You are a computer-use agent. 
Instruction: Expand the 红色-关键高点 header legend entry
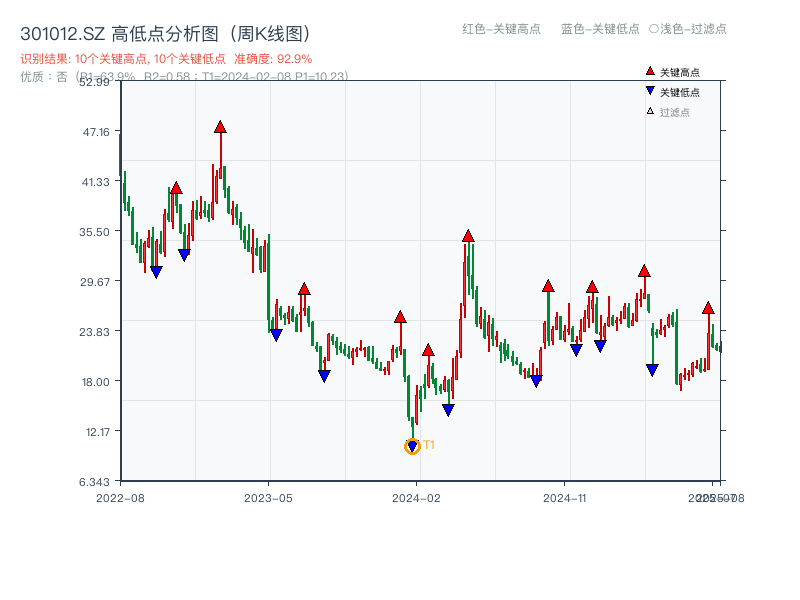500,29
